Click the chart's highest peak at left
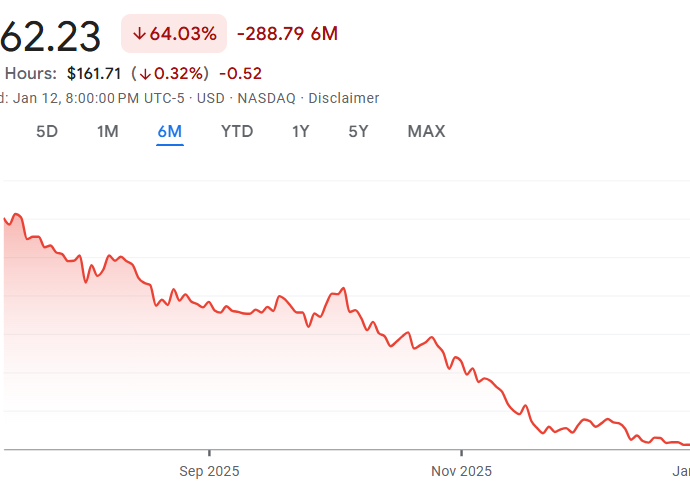The height and width of the screenshot is (499, 690). tap(17, 215)
